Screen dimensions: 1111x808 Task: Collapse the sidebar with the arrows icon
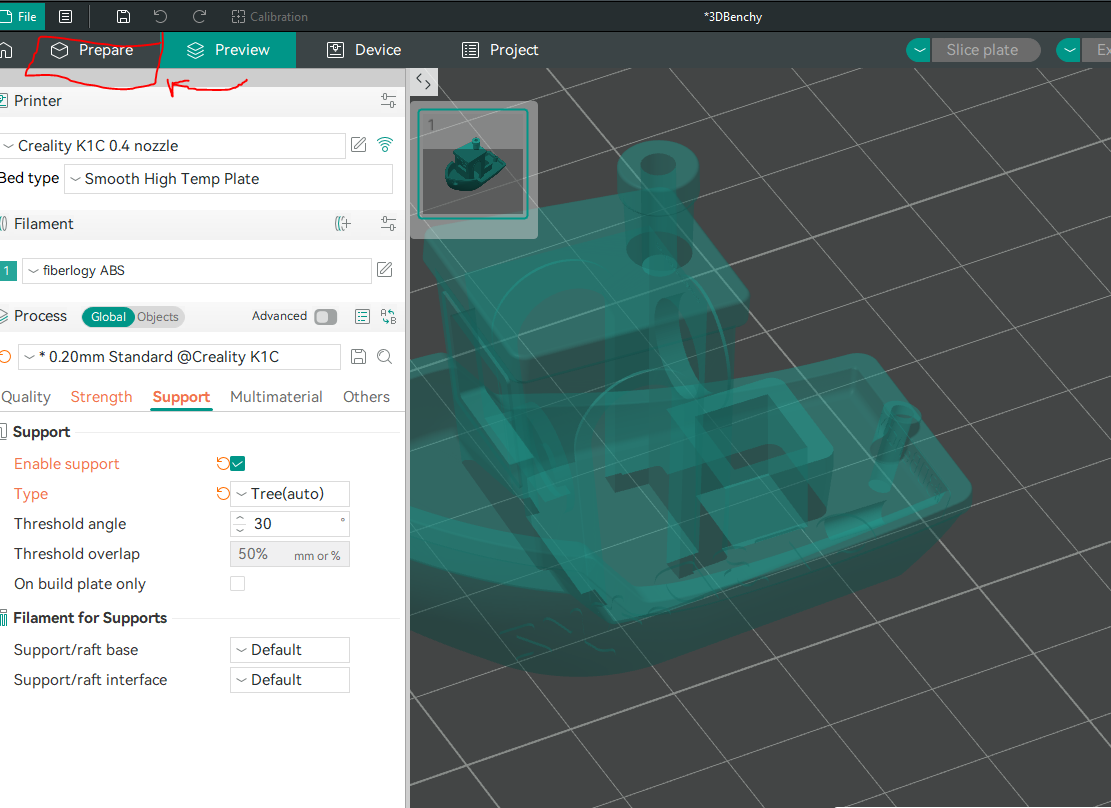pos(424,82)
